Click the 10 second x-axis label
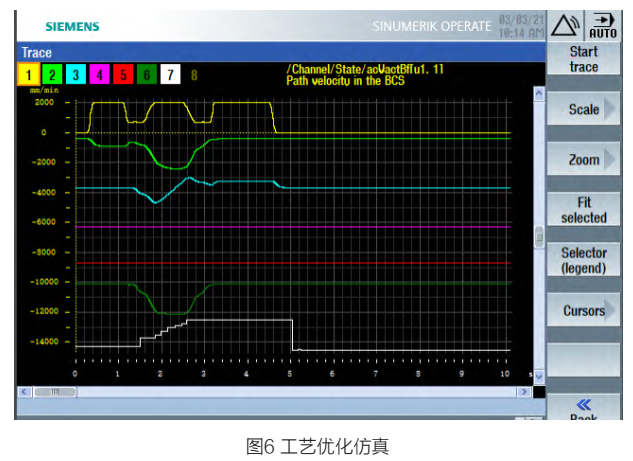 point(505,374)
